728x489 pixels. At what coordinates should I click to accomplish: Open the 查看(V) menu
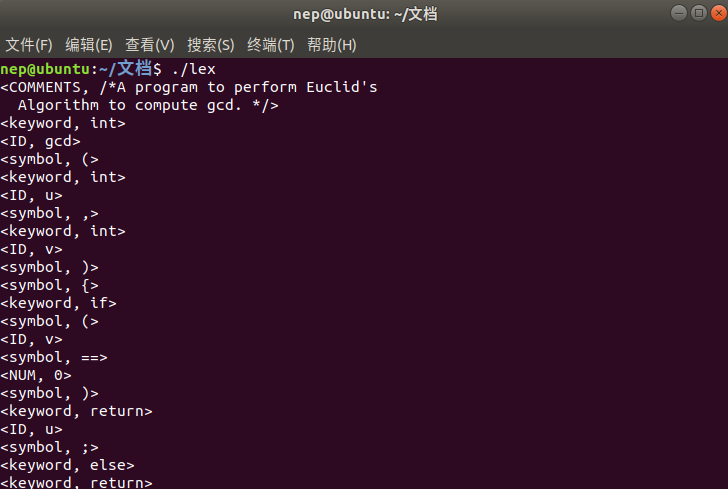pos(150,45)
